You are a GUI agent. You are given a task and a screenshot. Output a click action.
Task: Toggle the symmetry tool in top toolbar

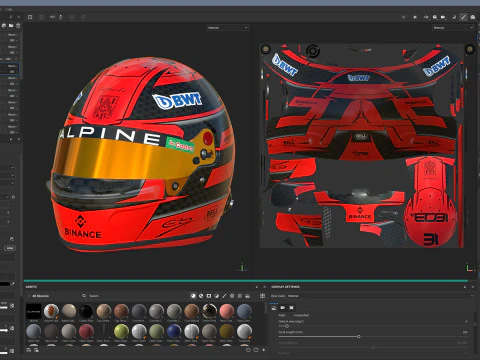pos(52,17)
